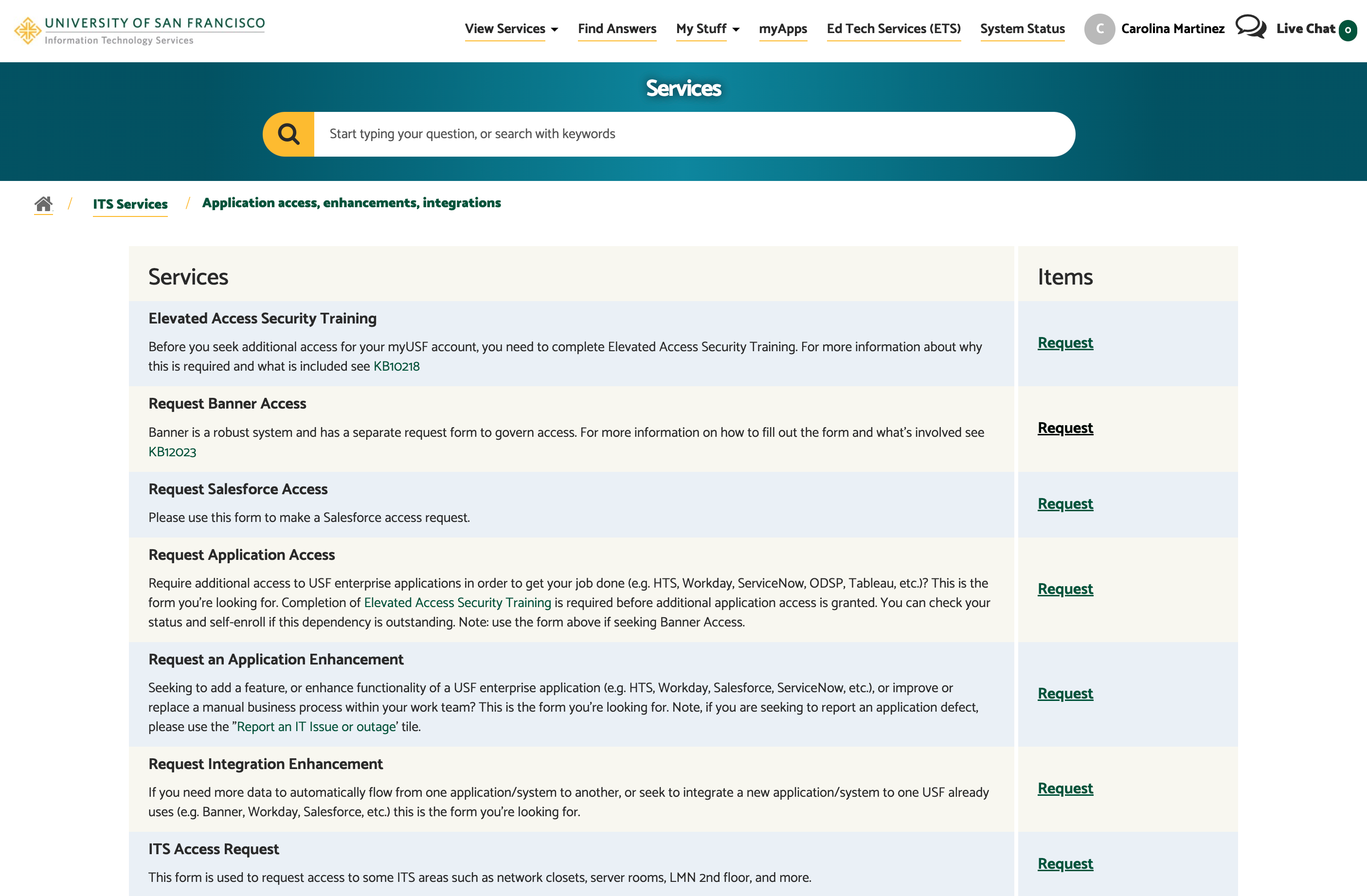Open myApps menu item

[x=783, y=29]
